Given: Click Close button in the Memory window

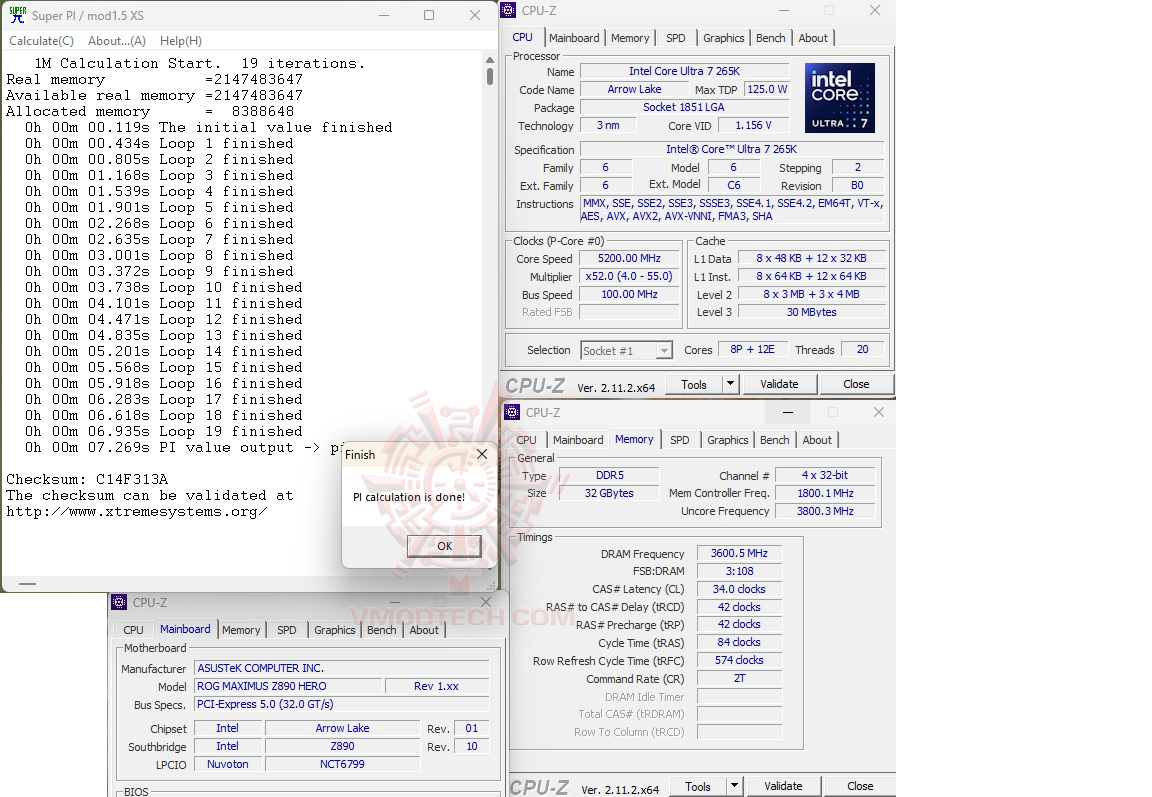Looking at the screenshot, I should click(860, 786).
